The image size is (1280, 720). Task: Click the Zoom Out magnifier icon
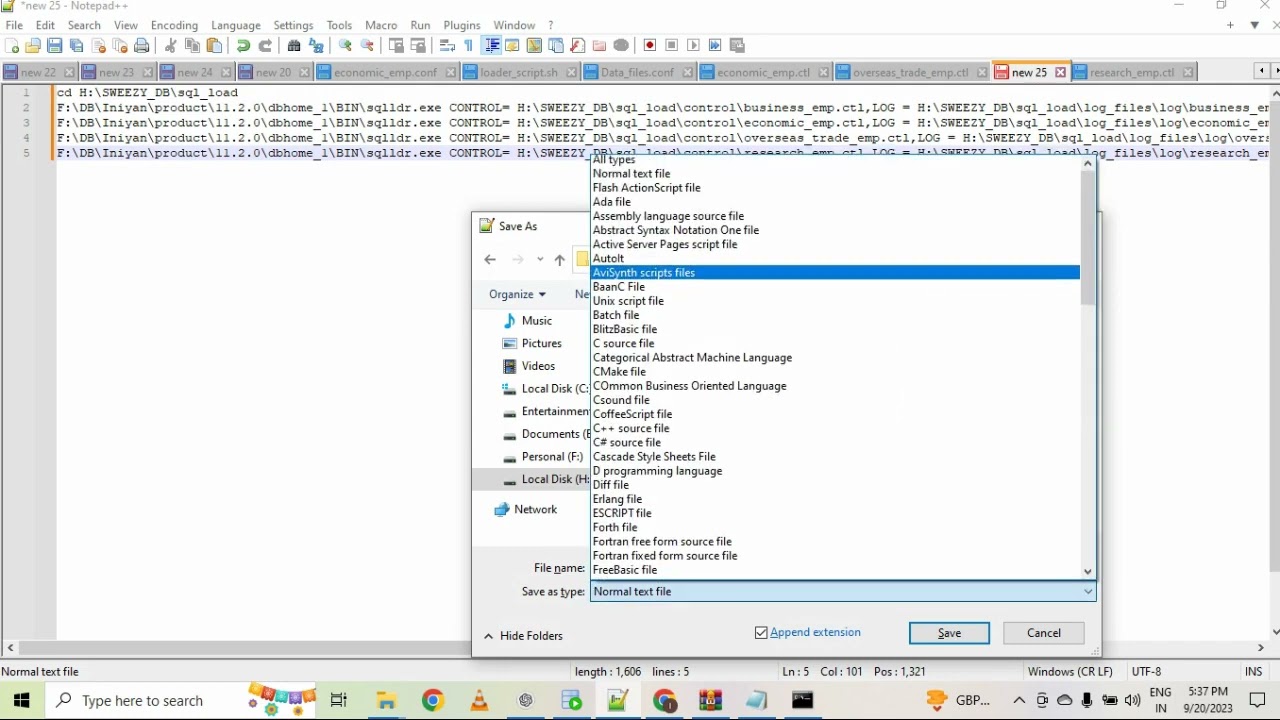point(367,45)
